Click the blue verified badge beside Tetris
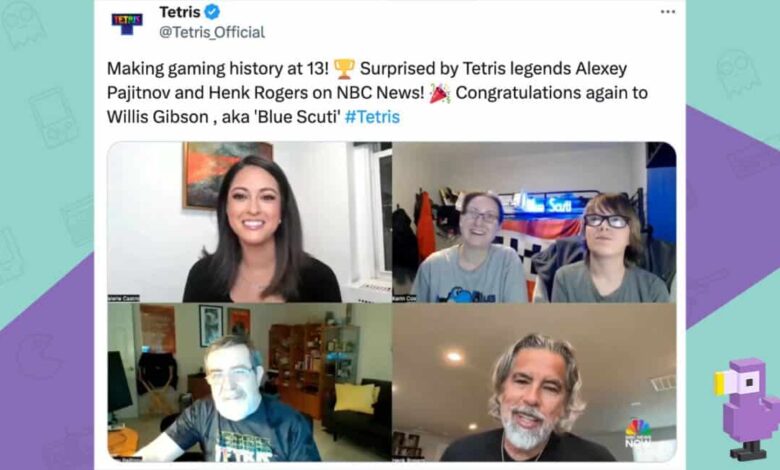 tap(212, 11)
